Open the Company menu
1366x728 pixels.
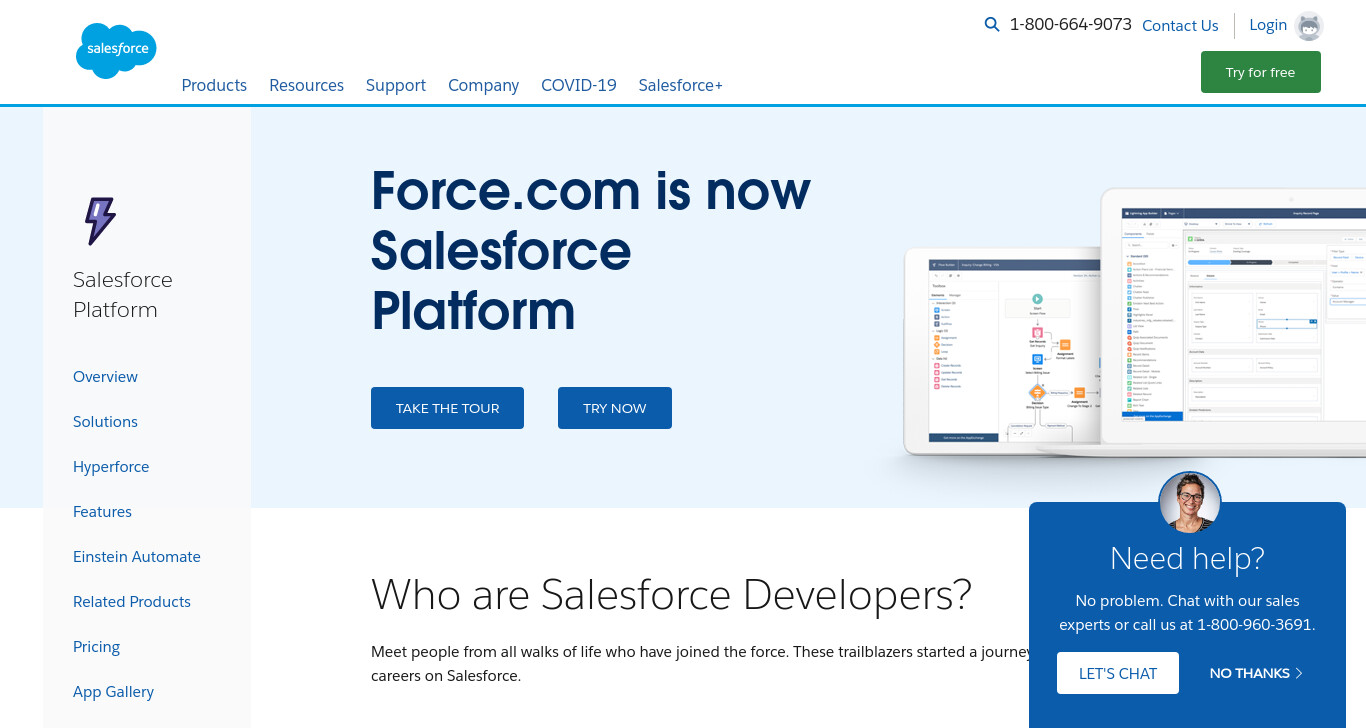pyautogui.click(x=483, y=85)
